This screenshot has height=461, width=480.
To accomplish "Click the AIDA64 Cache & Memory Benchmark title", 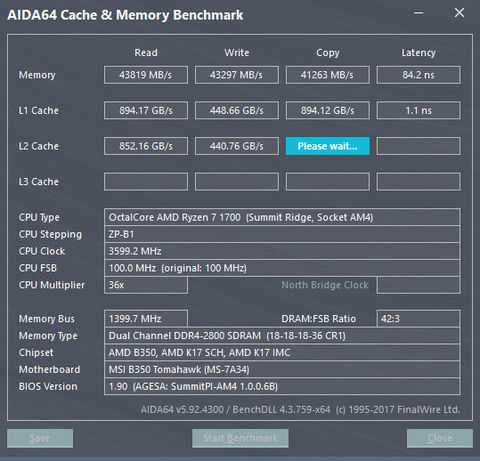I will pos(125,15).
